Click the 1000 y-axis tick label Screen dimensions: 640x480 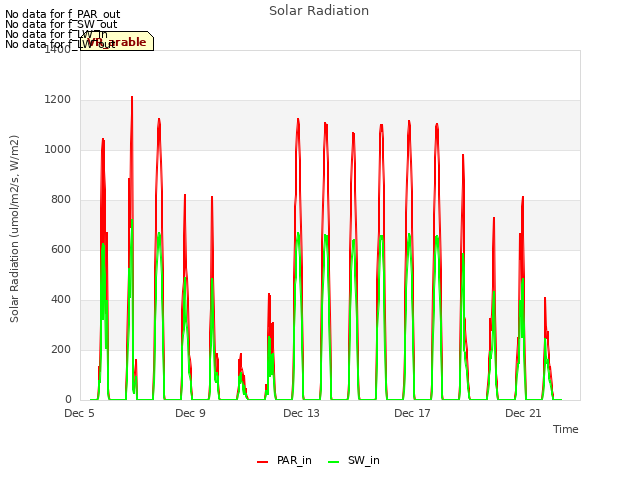(x=58, y=150)
